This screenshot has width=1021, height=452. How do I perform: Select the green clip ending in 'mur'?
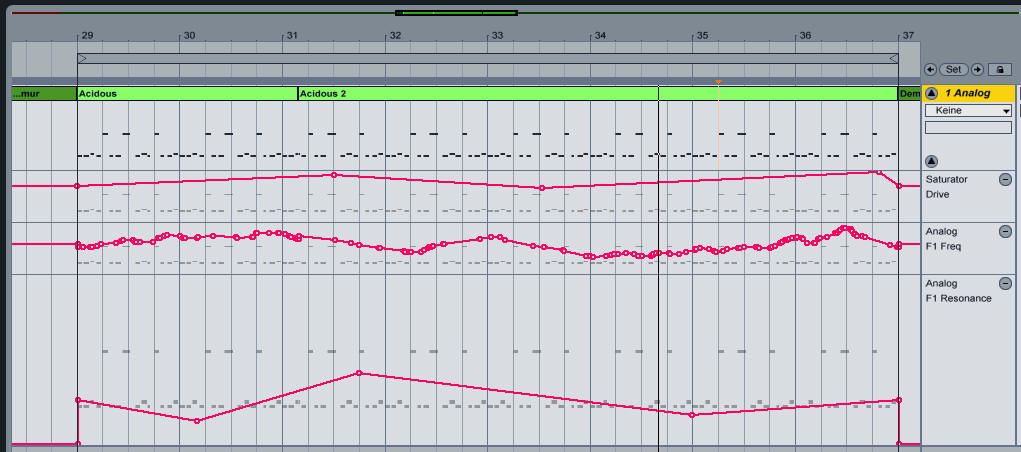click(44, 94)
